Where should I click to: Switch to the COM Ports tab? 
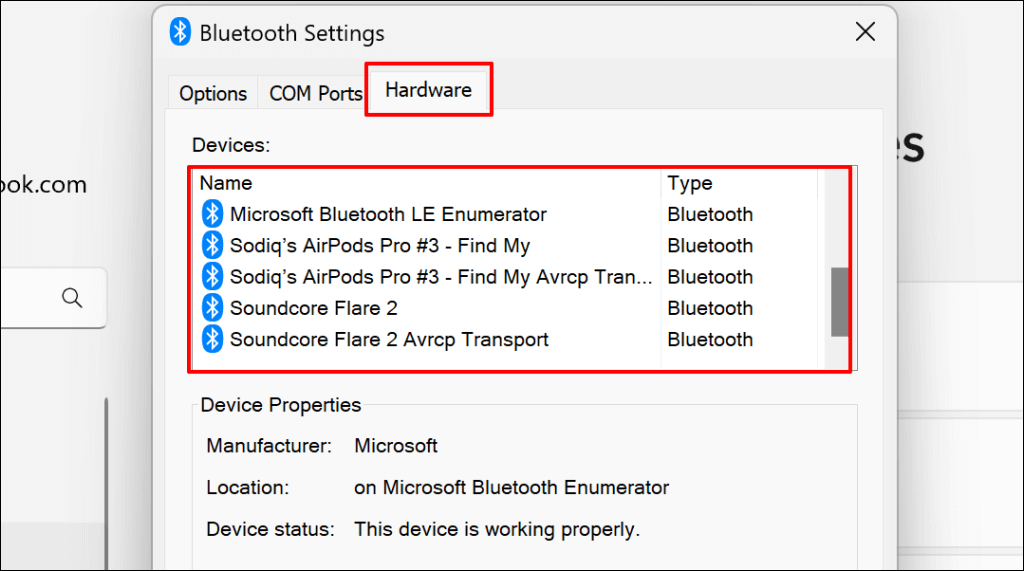[x=316, y=93]
